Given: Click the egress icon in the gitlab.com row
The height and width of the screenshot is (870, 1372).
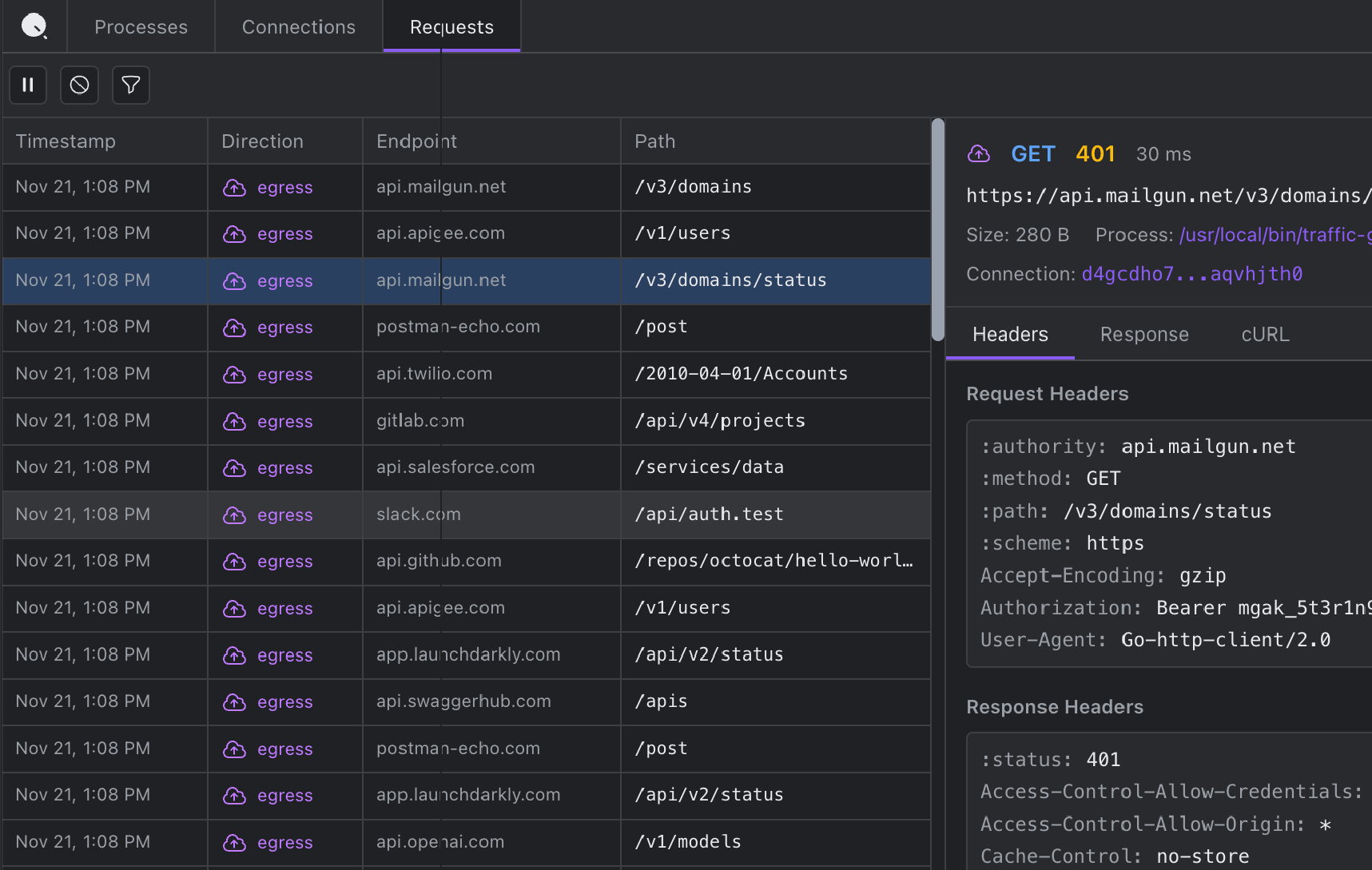Looking at the screenshot, I should point(234,421).
